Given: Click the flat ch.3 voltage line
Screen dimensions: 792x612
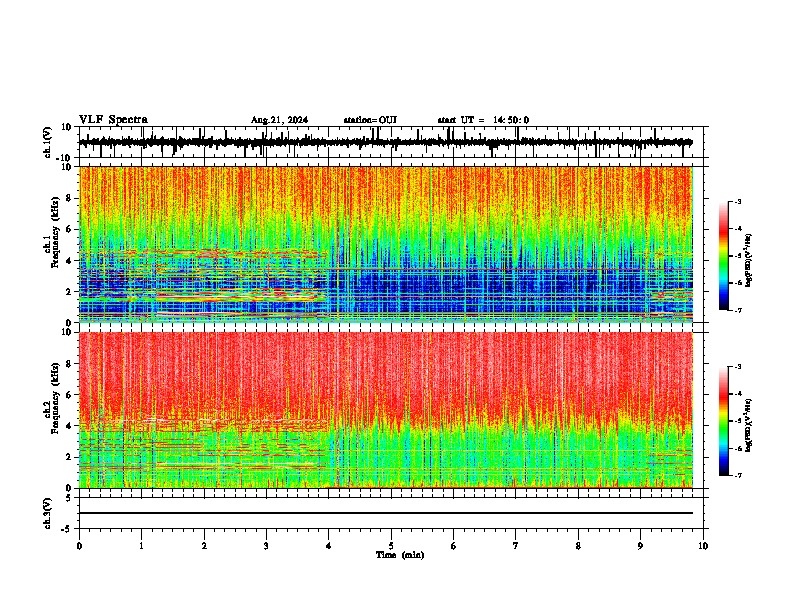Looking at the screenshot, I should (x=386, y=513).
